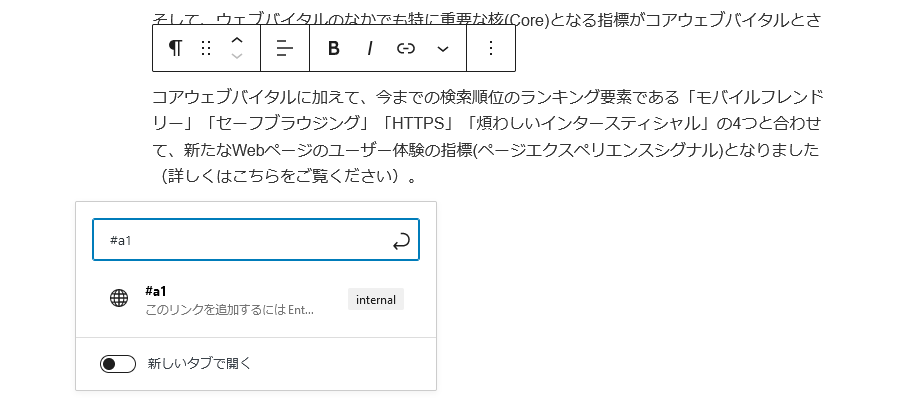
Task: Toggle italic formatting
Action: (370, 48)
